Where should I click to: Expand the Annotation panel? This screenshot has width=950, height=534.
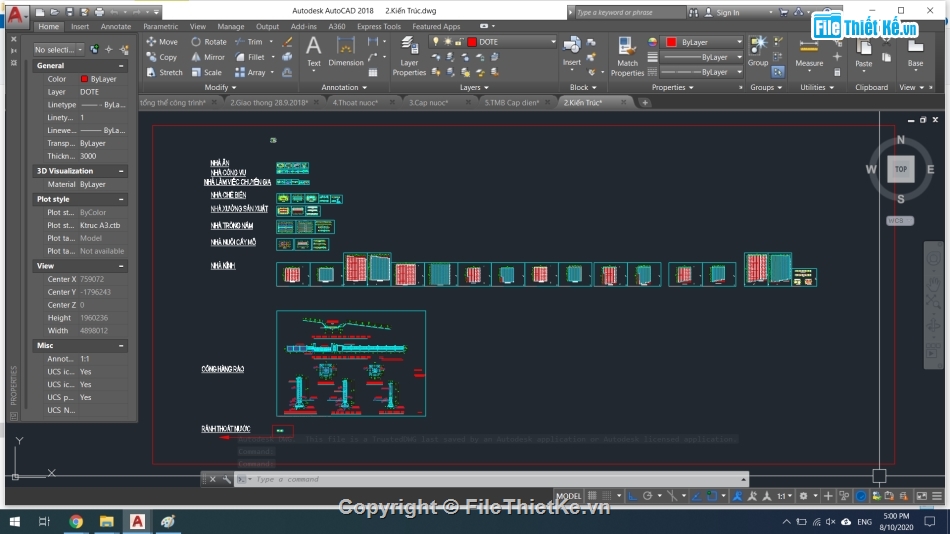[344, 87]
